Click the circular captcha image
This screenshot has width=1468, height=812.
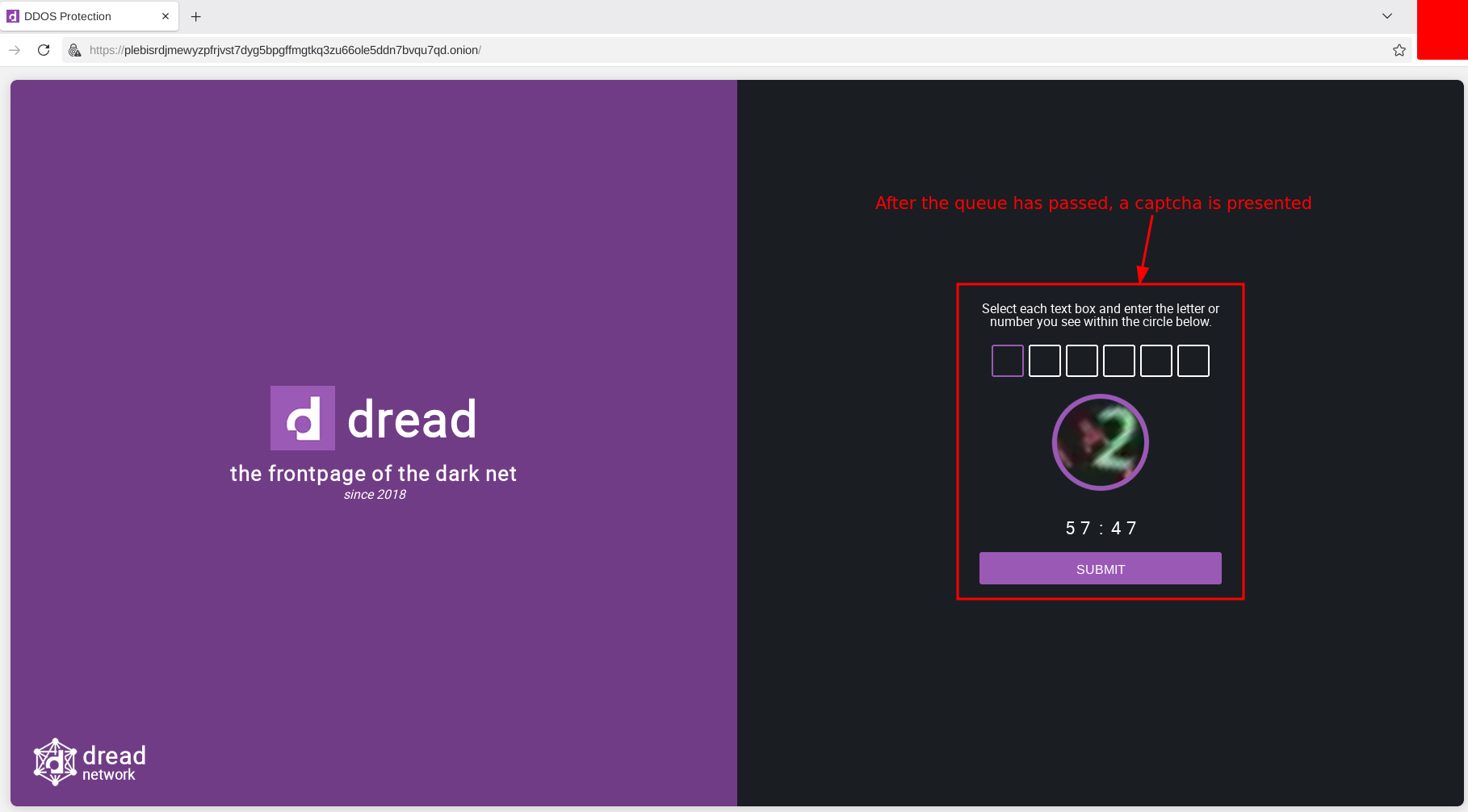pos(1101,442)
